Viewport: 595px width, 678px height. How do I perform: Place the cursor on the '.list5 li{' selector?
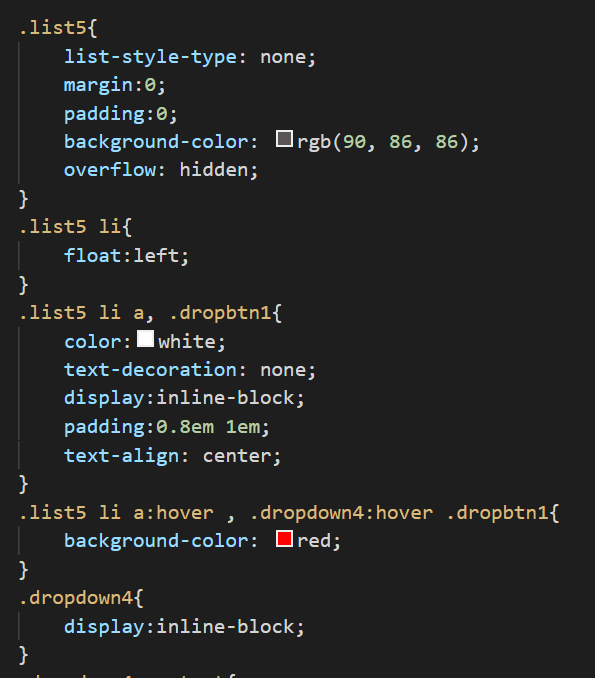click(x=76, y=227)
